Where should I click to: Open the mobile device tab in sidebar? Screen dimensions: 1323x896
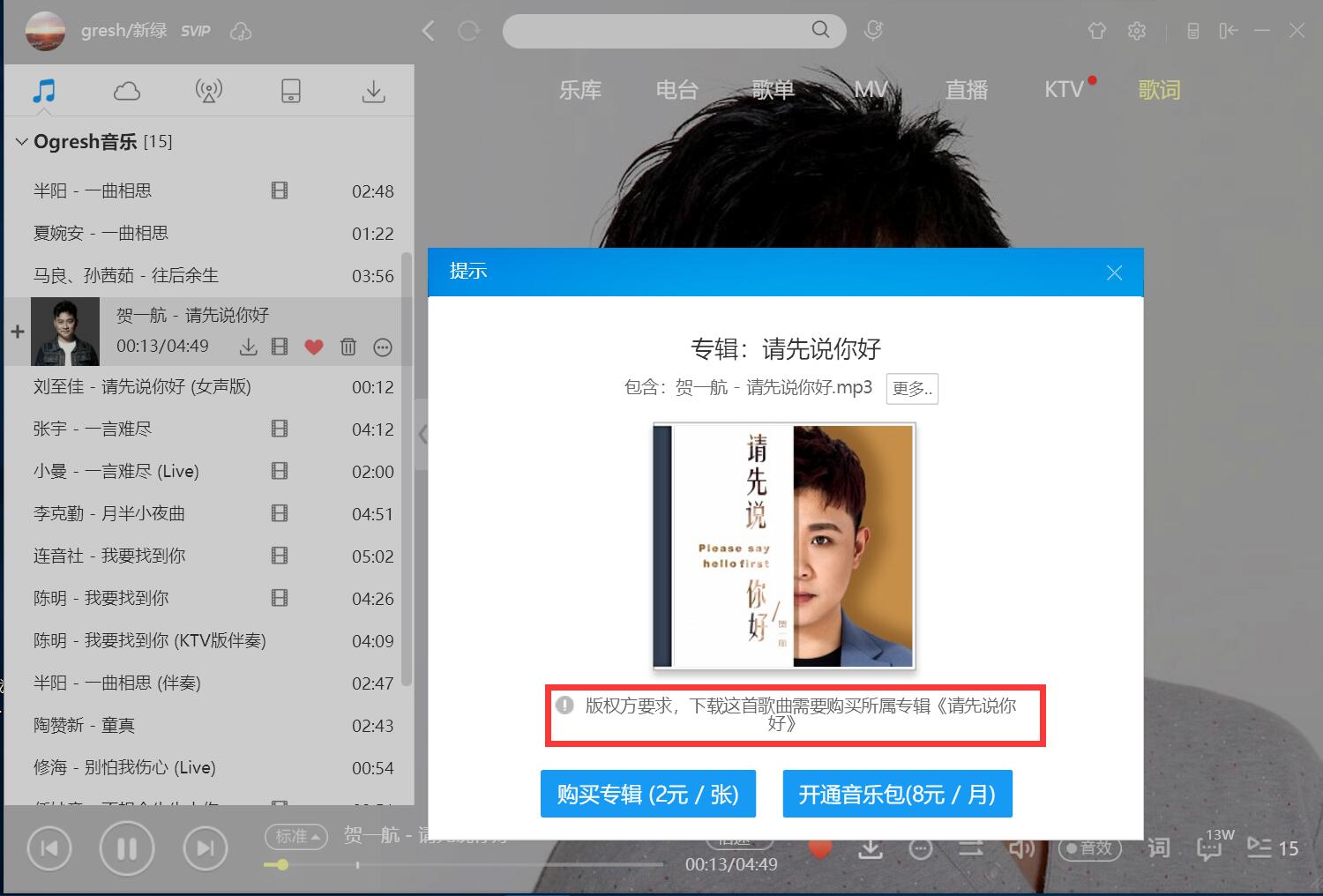pyautogui.click(x=291, y=91)
